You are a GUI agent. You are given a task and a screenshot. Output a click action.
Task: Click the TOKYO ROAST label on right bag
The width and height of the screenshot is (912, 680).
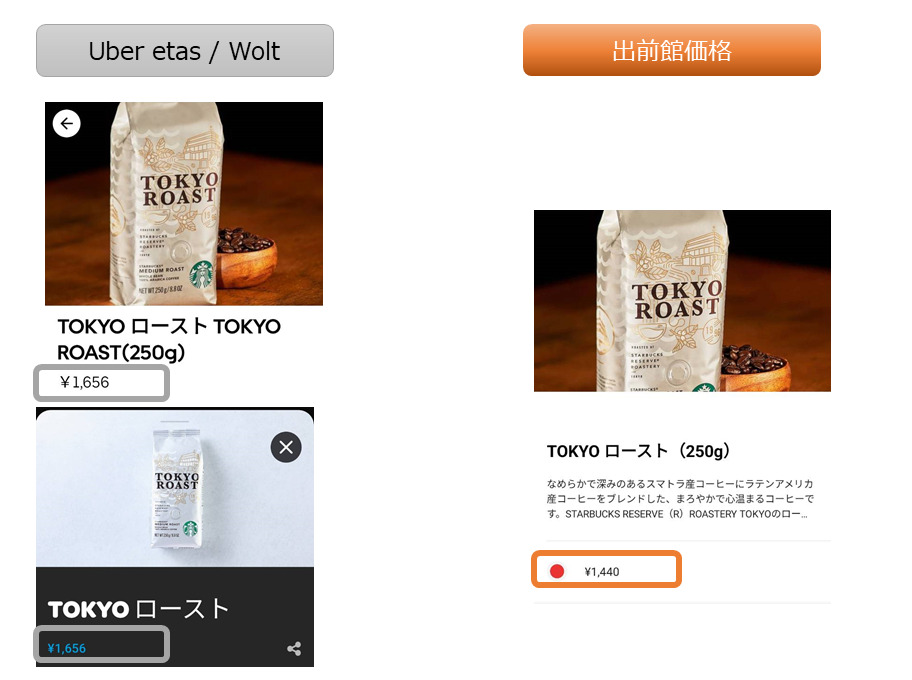[677, 301]
